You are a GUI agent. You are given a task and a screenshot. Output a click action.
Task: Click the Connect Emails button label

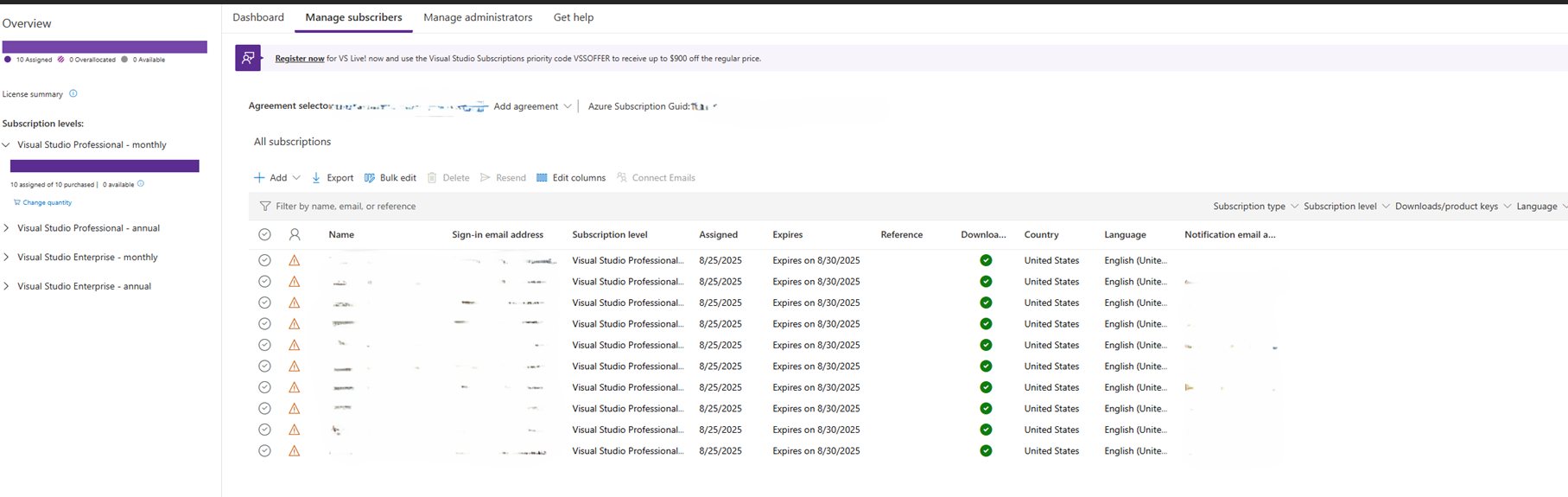point(663,178)
